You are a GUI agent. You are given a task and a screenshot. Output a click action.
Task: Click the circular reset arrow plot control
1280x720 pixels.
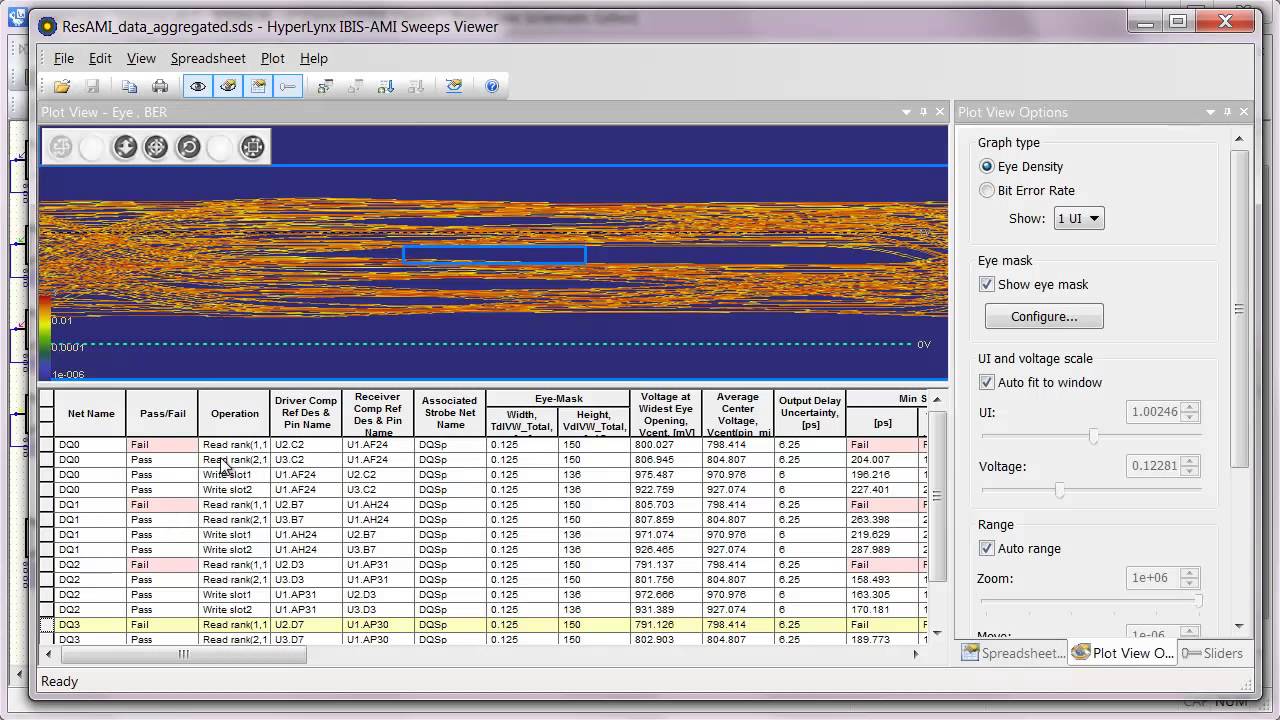188,148
